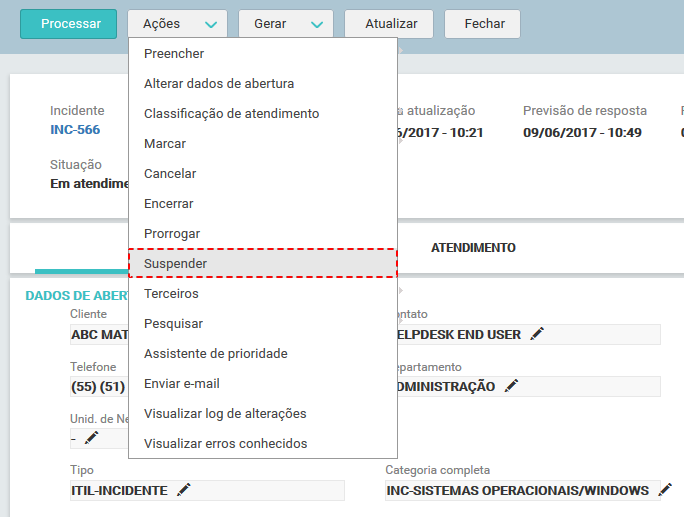The width and height of the screenshot is (684, 517).
Task: Edit Categoria completa pencil icon
Action: [665, 490]
